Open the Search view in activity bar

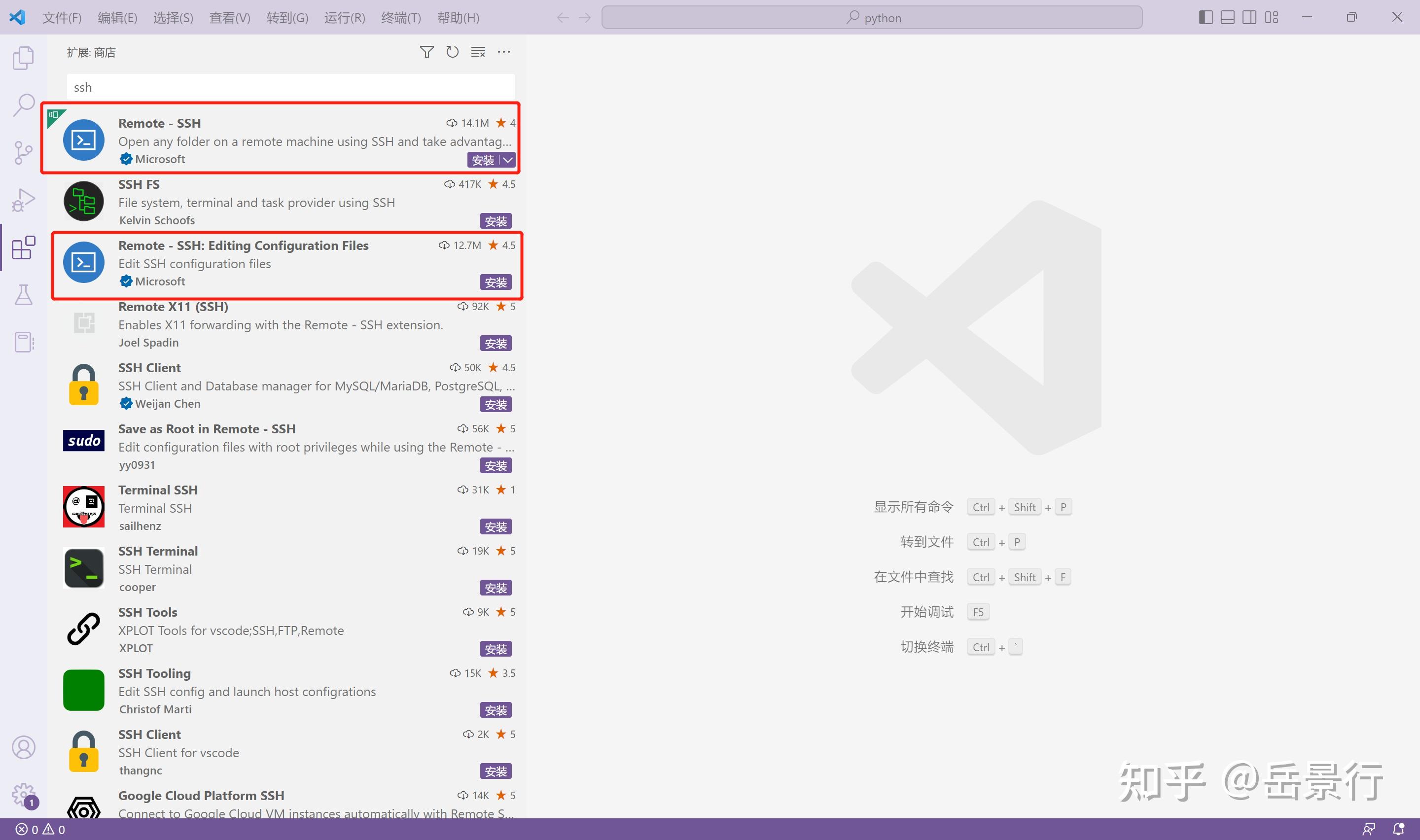23,105
